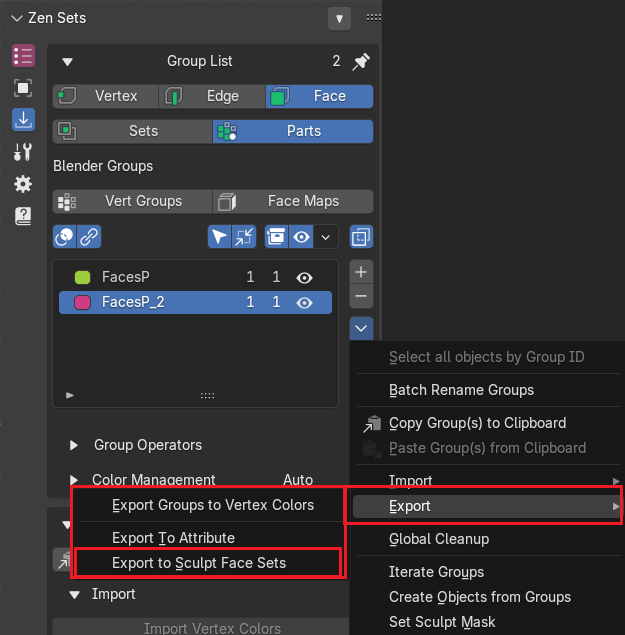Click the pink FacesP_2 color swatch

83,303
